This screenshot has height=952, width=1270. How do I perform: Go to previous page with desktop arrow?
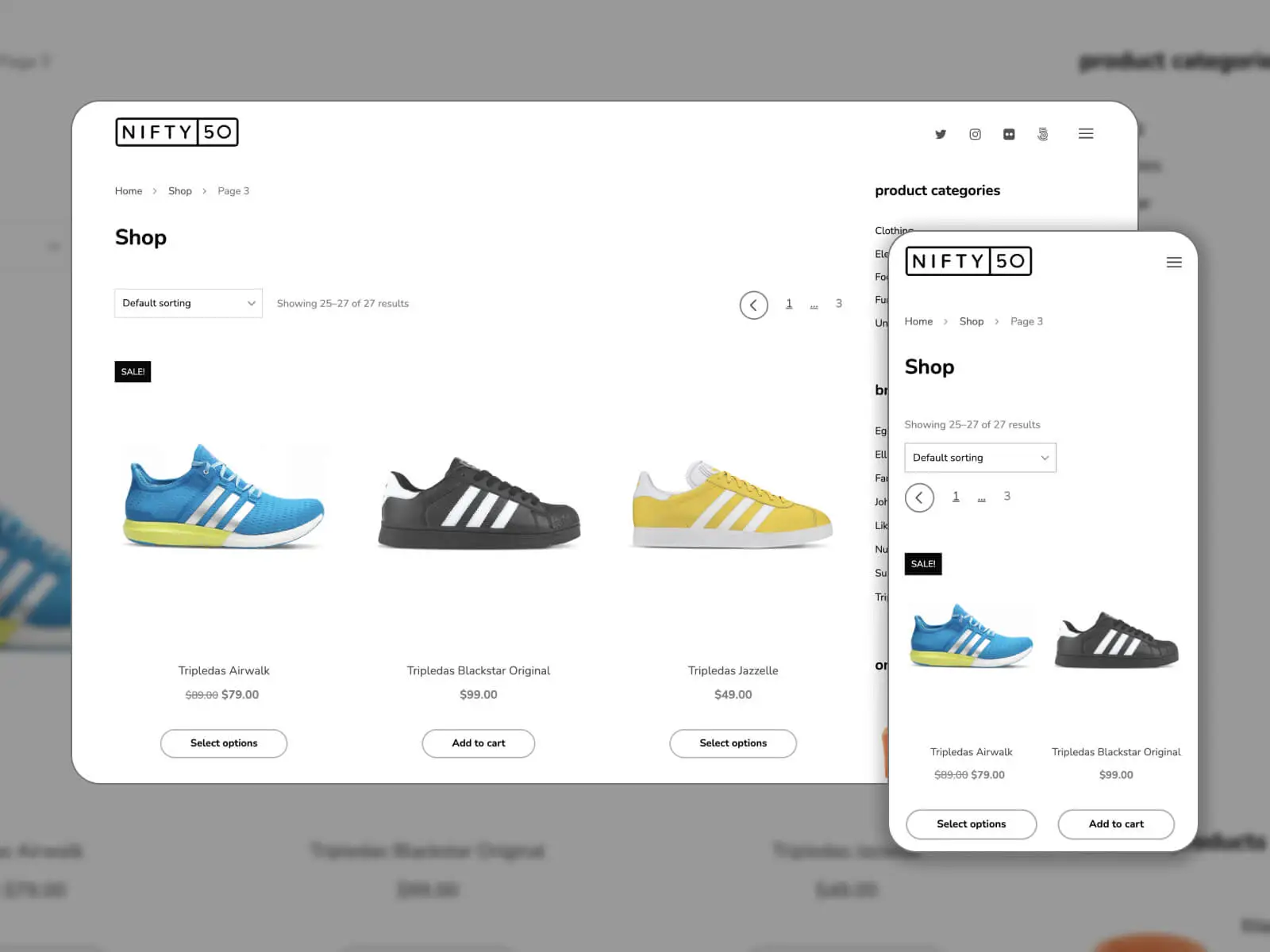(x=753, y=305)
